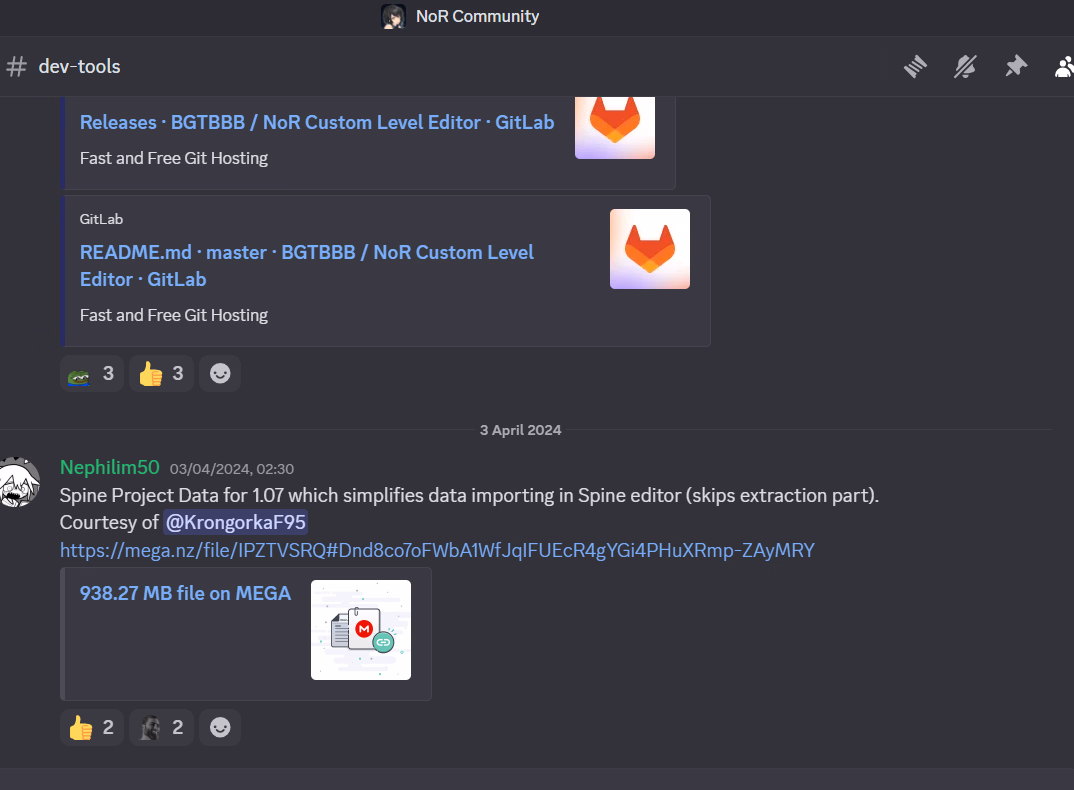The height and width of the screenshot is (790, 1074).
Task: Toggle thumbs up reaction with 2 votes
Action: pos(91,728)
